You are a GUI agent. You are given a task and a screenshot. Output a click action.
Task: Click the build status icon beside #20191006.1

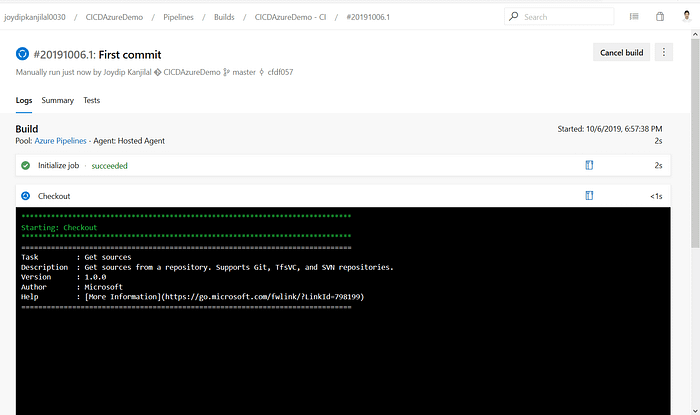pos(22,54)
